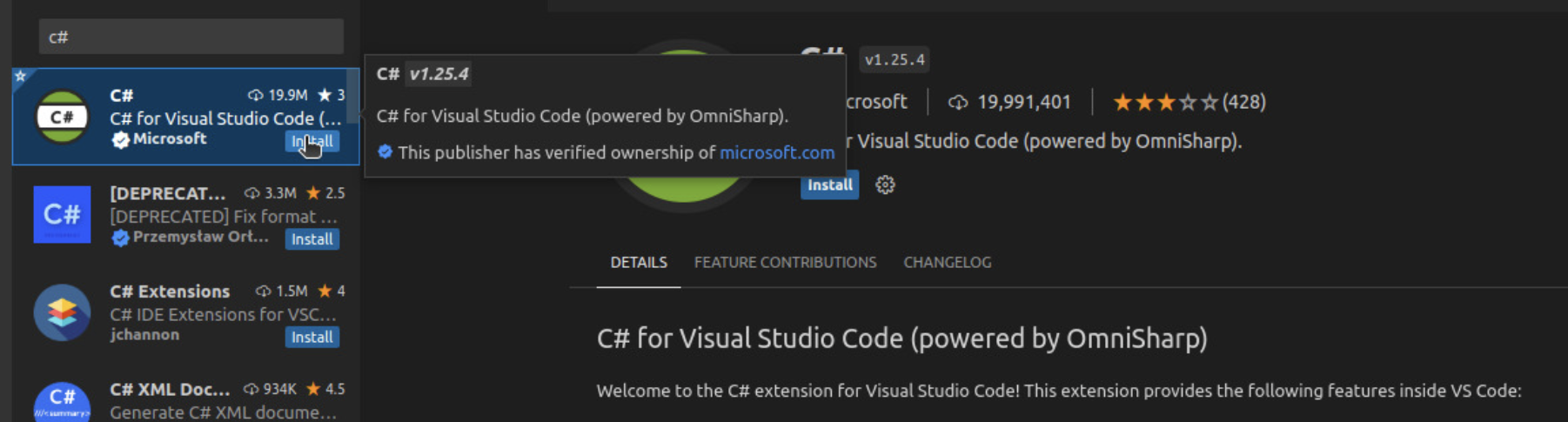Open the microsoft.com link in the tooltip

[x=777, y=152]
